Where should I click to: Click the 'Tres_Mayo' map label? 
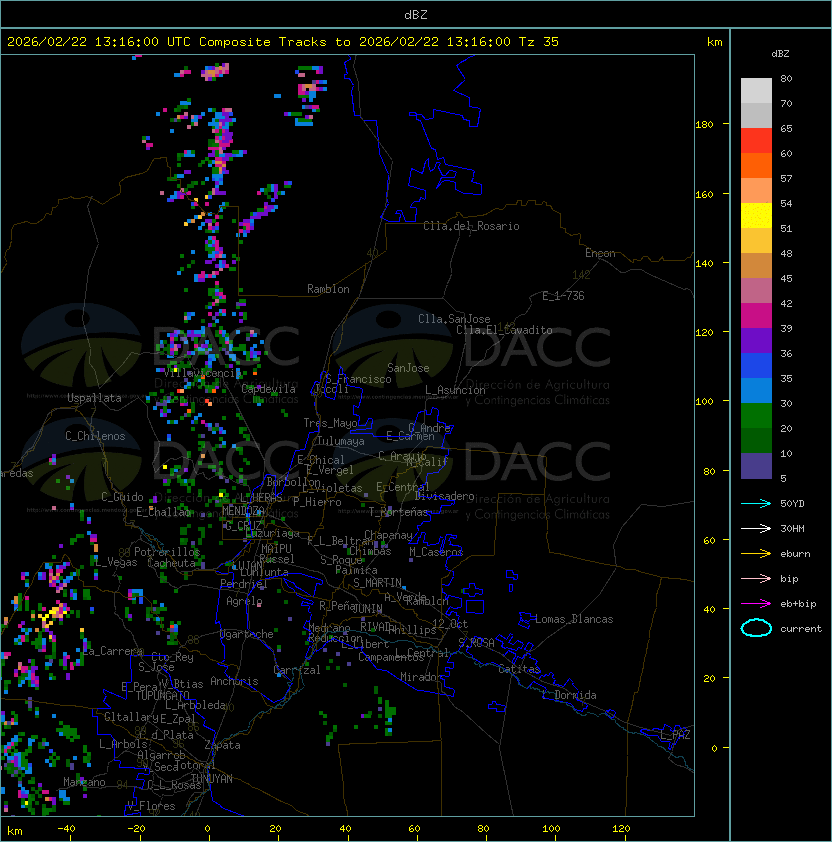pos(330,423)
